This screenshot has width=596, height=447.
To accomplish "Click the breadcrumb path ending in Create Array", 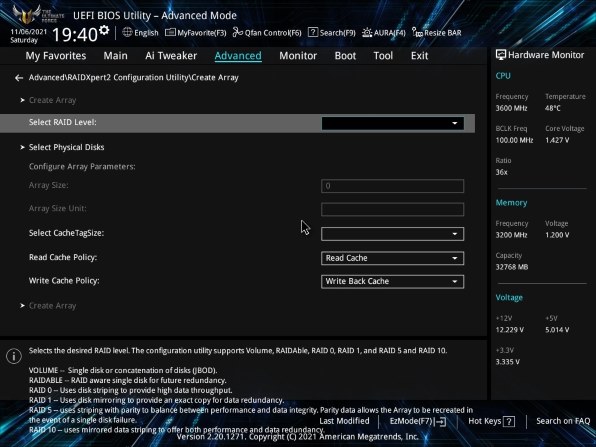I will pyautogui.click(x=134, y=78).
